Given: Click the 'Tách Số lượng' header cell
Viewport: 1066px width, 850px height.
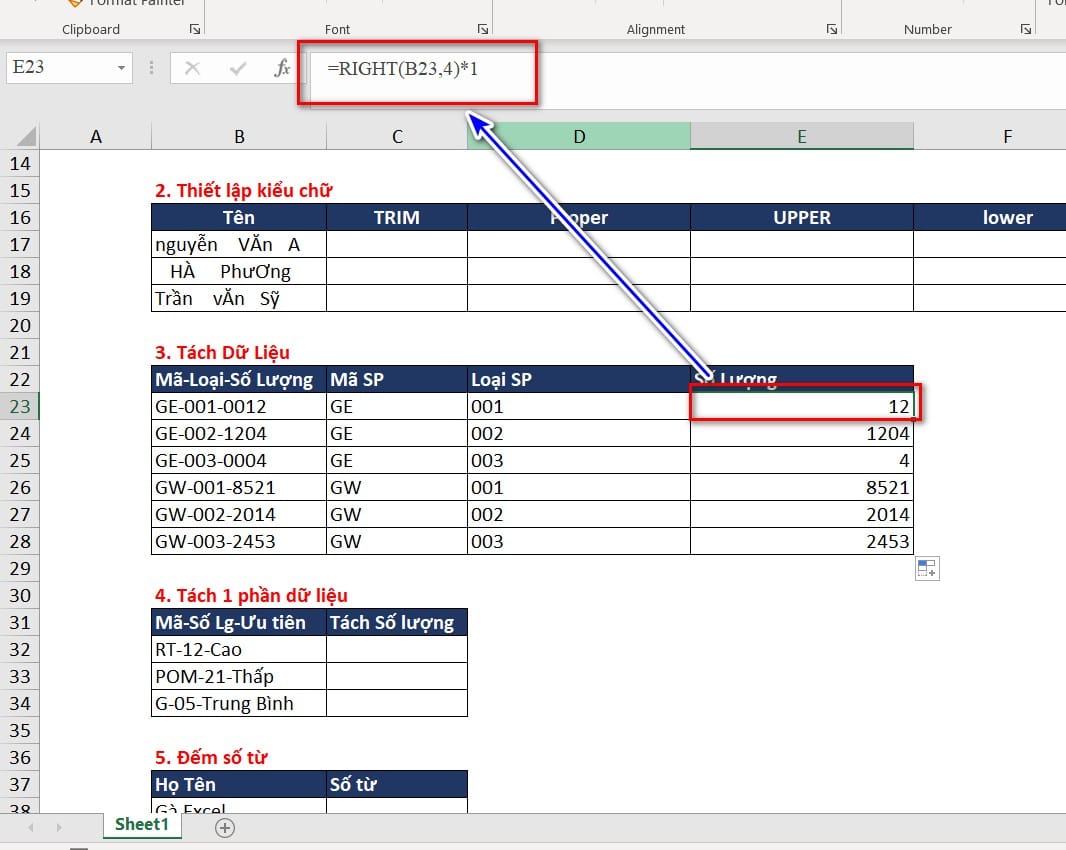Looking at the screenshot, I should click(x=397, y=622).
